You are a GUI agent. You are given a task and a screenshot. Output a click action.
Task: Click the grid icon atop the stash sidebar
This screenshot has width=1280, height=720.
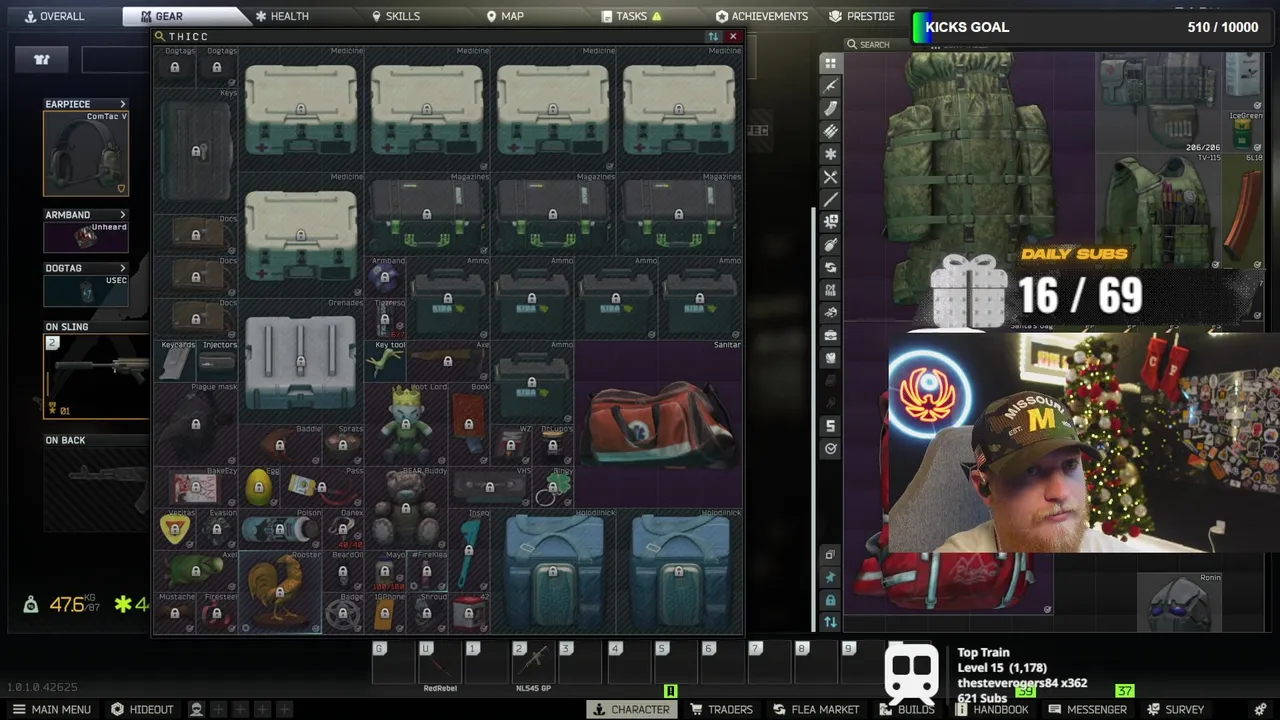tap(830, 63)
